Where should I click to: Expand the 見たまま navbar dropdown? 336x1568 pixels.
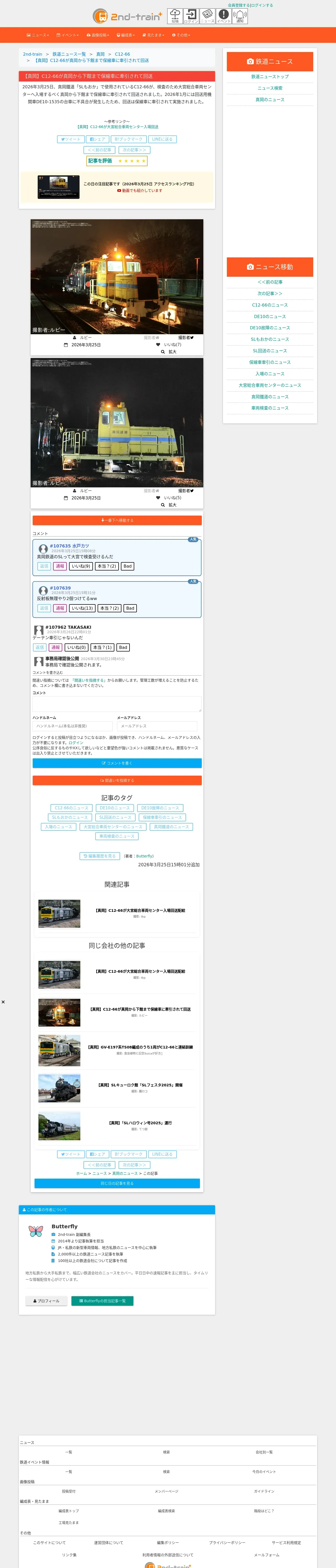(x=153, y=35)
